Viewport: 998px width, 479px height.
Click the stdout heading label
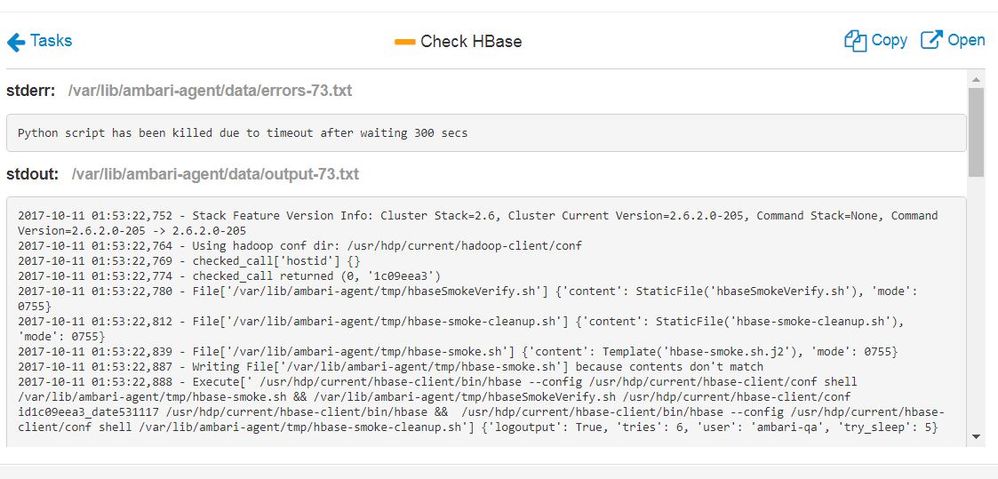point(34,175)
